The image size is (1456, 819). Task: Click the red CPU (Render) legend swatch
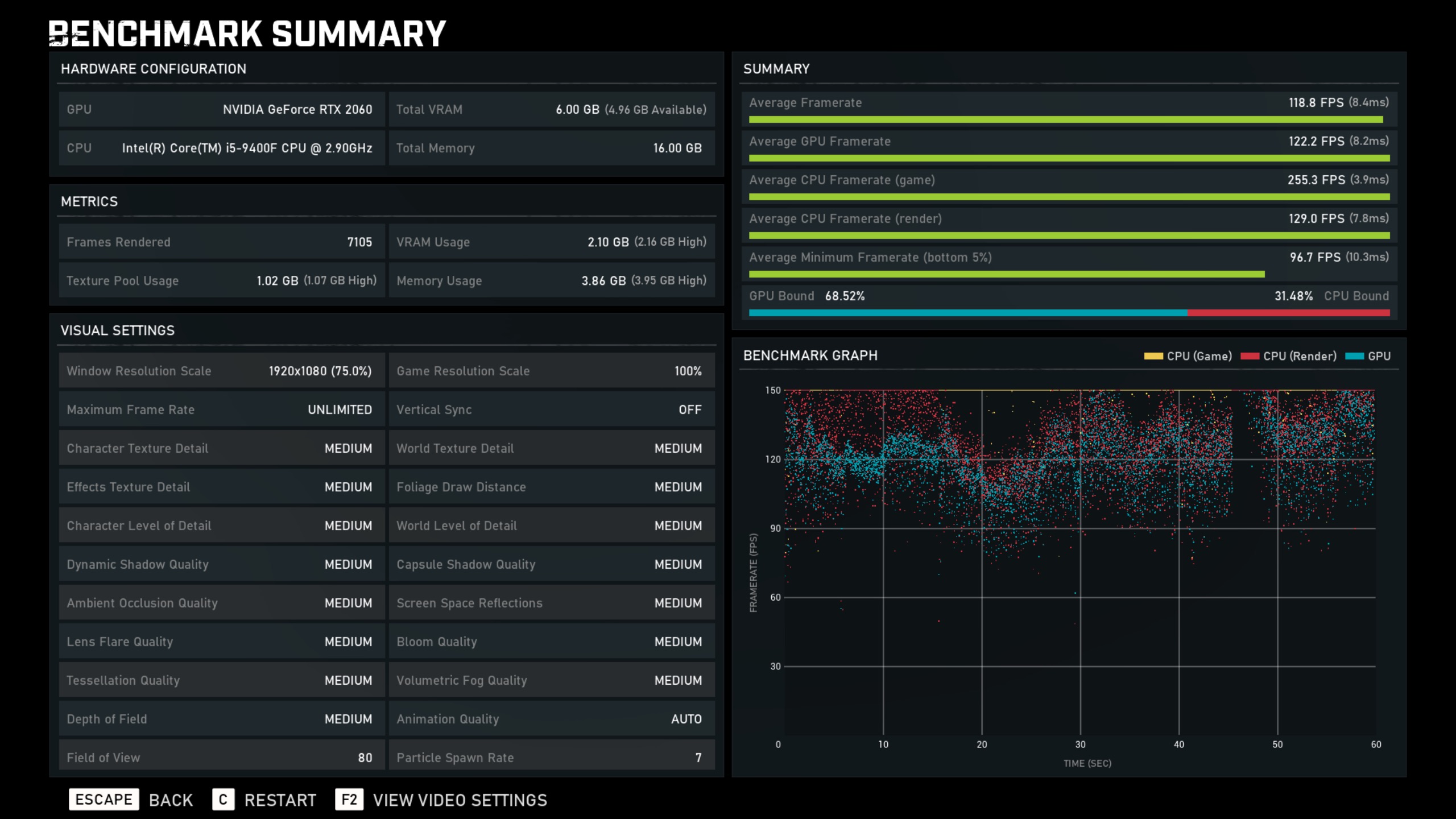[1250, 356]
